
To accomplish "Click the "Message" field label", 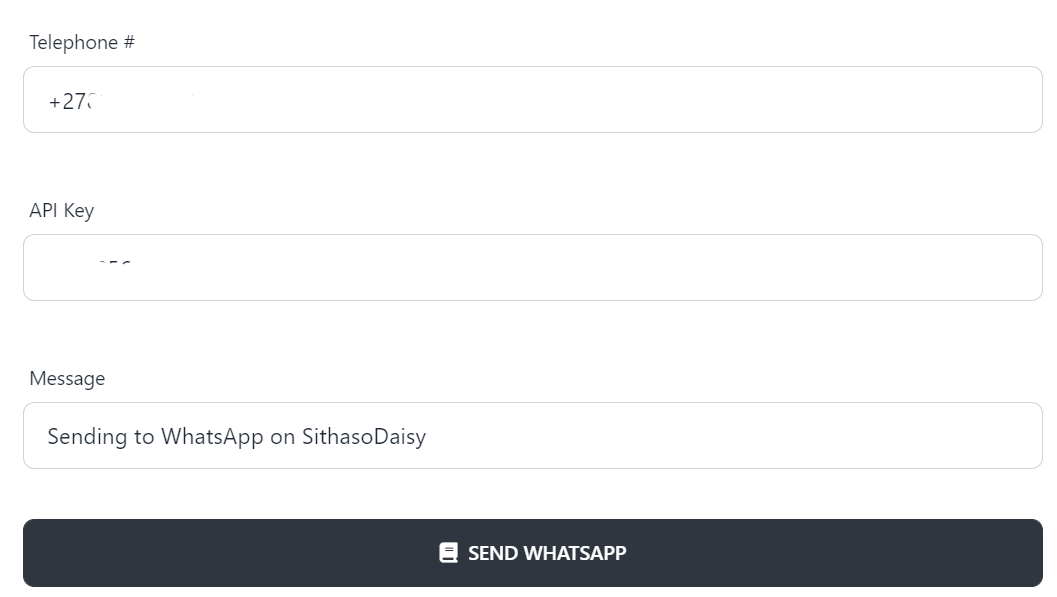I will (x=67, y=378).
